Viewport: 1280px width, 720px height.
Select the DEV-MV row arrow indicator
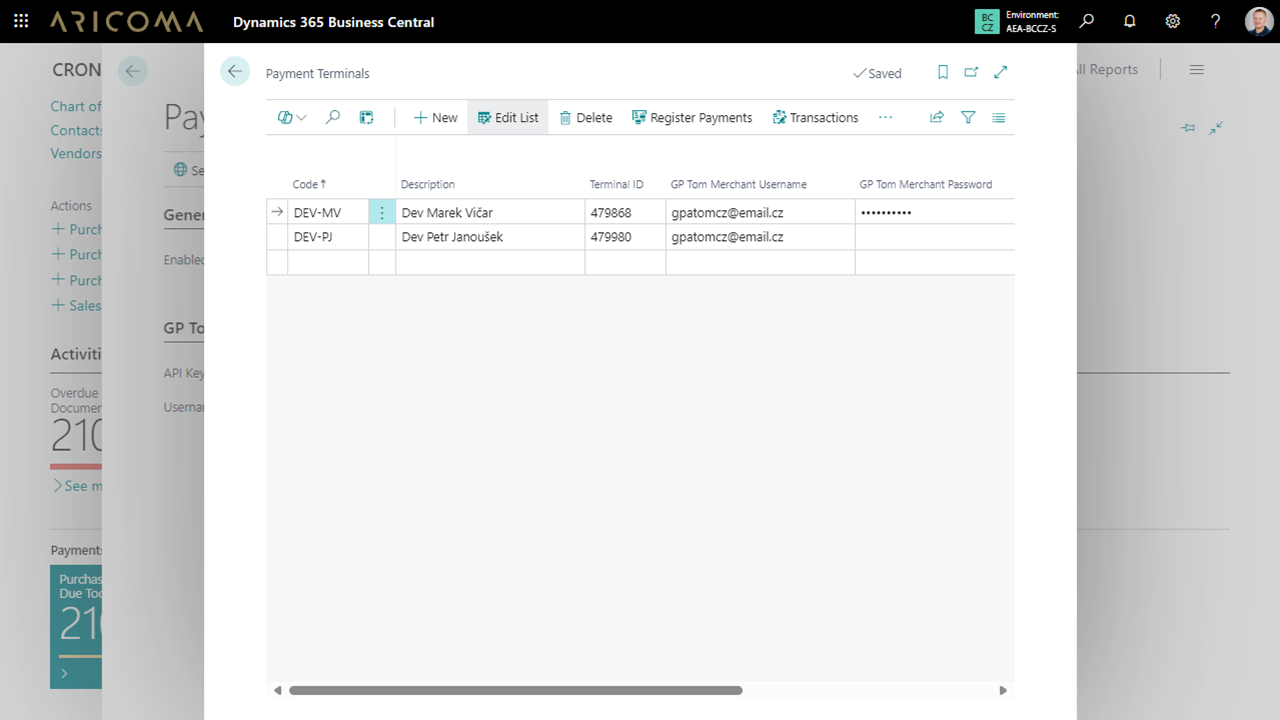tap(277, 212)
